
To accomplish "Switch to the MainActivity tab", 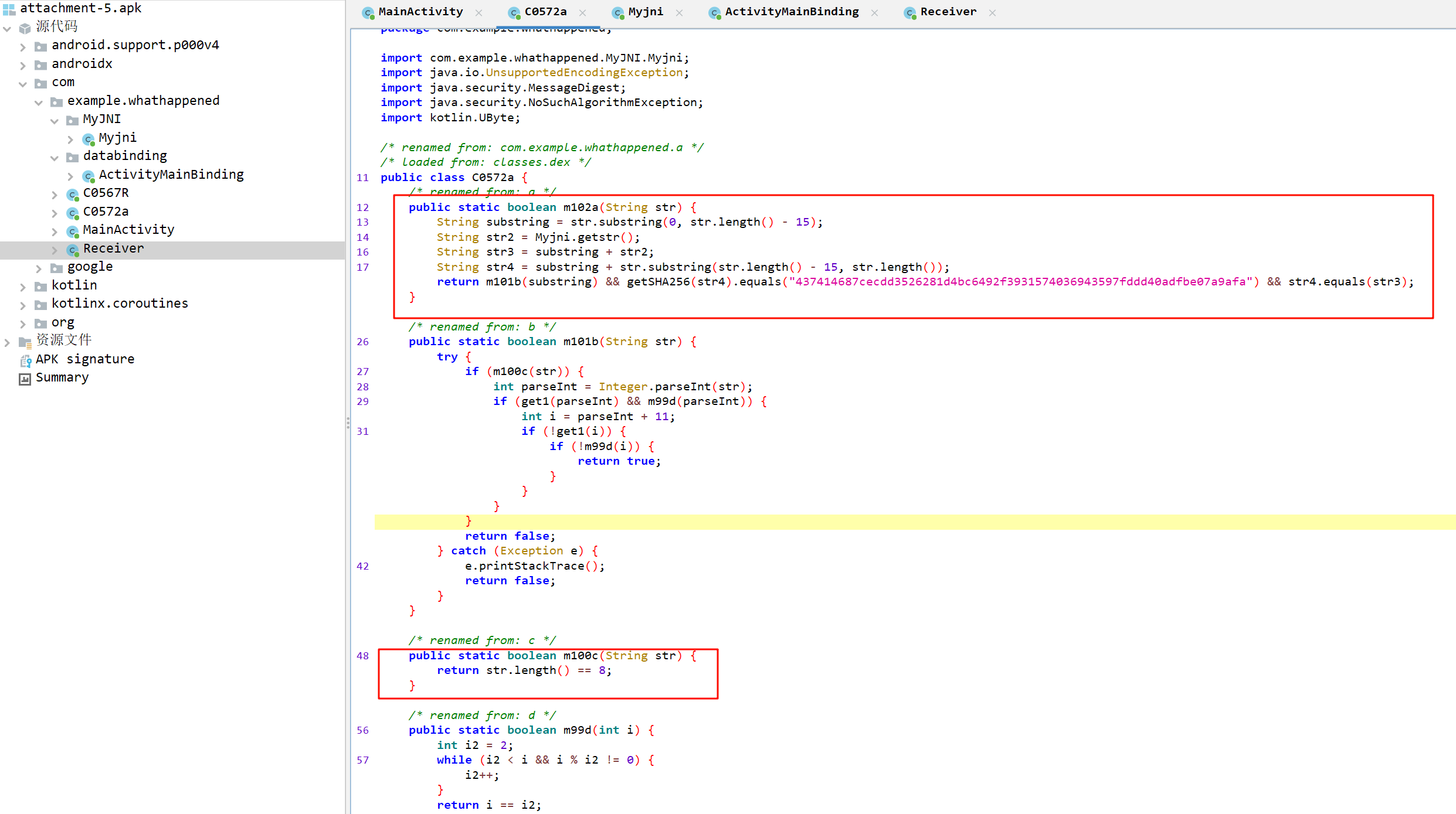I will tap(420, 12).
